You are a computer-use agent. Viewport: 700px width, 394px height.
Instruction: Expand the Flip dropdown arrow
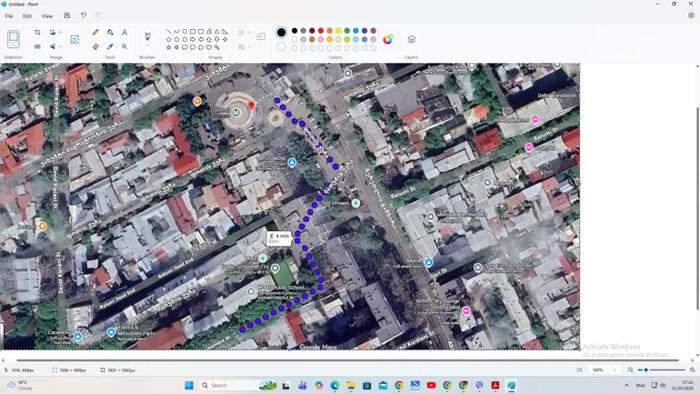[x=60, y=46]
